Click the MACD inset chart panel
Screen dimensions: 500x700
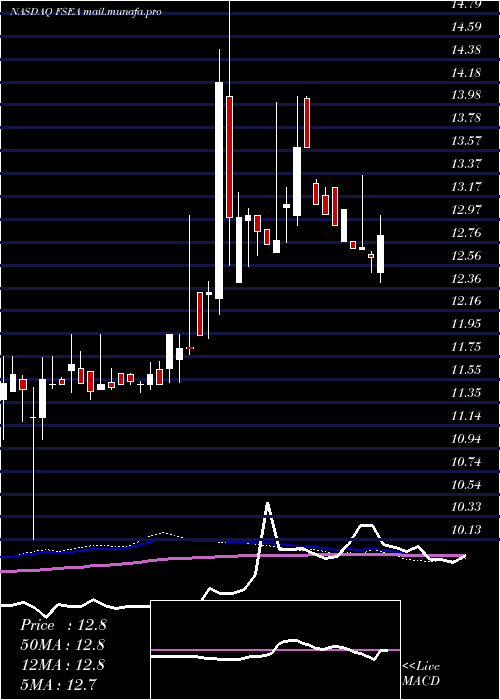(275, 650)
